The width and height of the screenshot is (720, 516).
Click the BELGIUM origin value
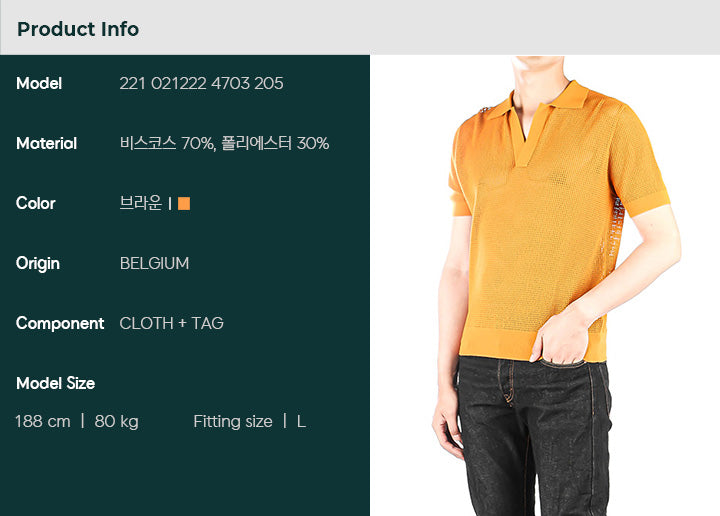[154, 264]
